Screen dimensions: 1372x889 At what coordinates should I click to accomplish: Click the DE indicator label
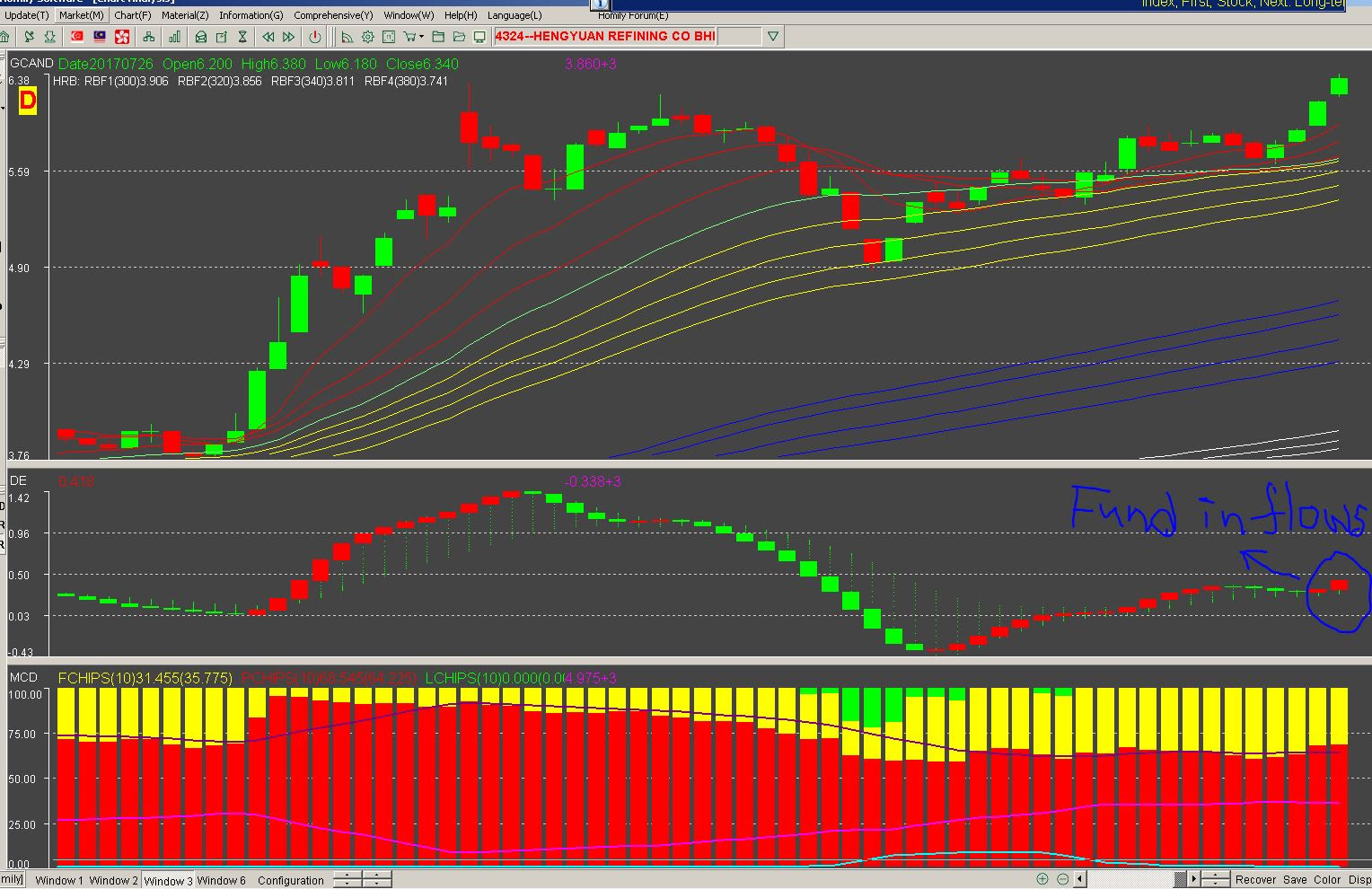[x=18, y=480]
